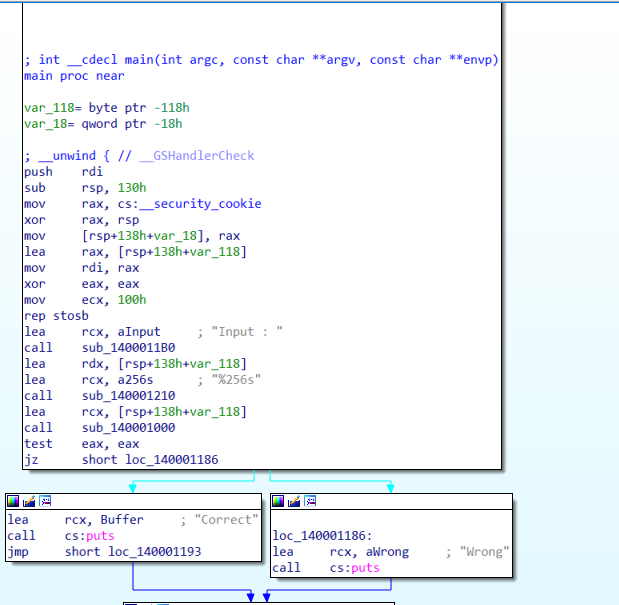Image resolution: width=619 pixels, height=605 pixels.
Task: Click the 'loc_140001186:' label in Wrong block
Action: [x=322, y=536]
